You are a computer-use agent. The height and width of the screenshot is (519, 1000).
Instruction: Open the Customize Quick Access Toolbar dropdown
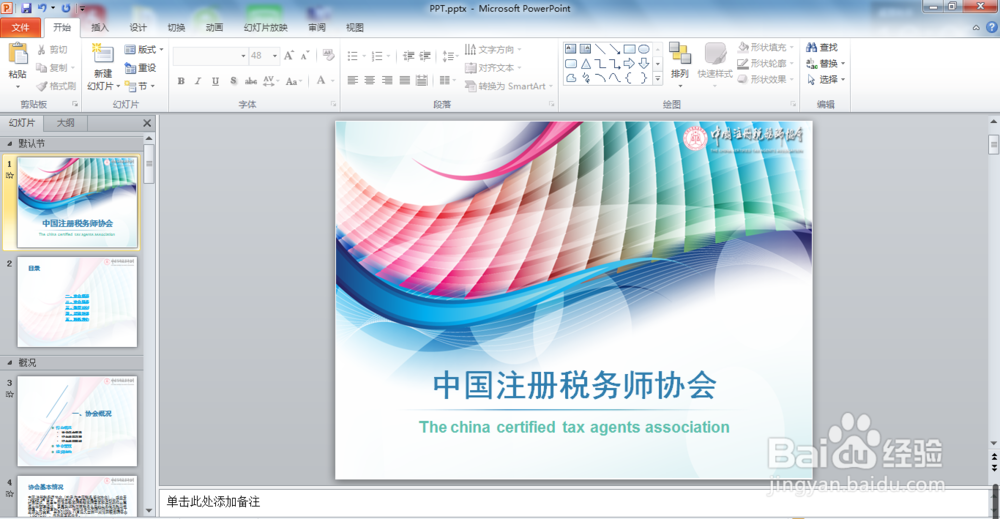click(82, 9)
